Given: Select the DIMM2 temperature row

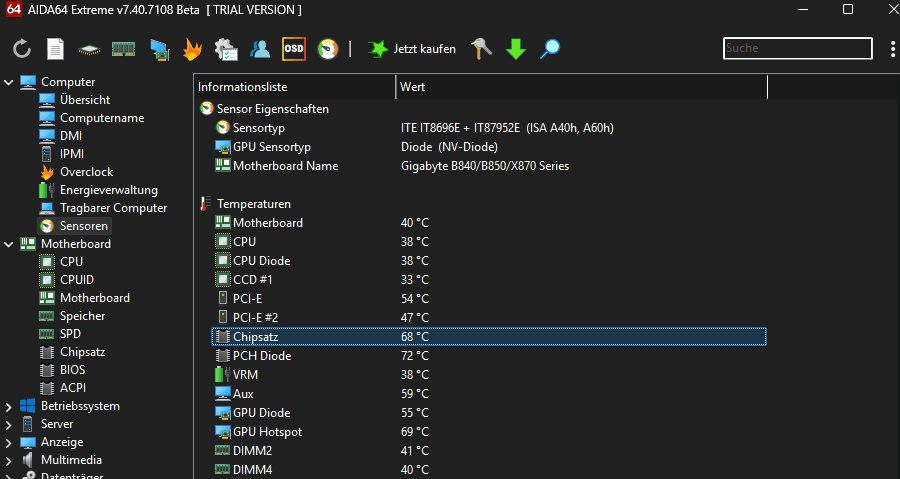Looking at the screenshot, I should coord(489,450).
